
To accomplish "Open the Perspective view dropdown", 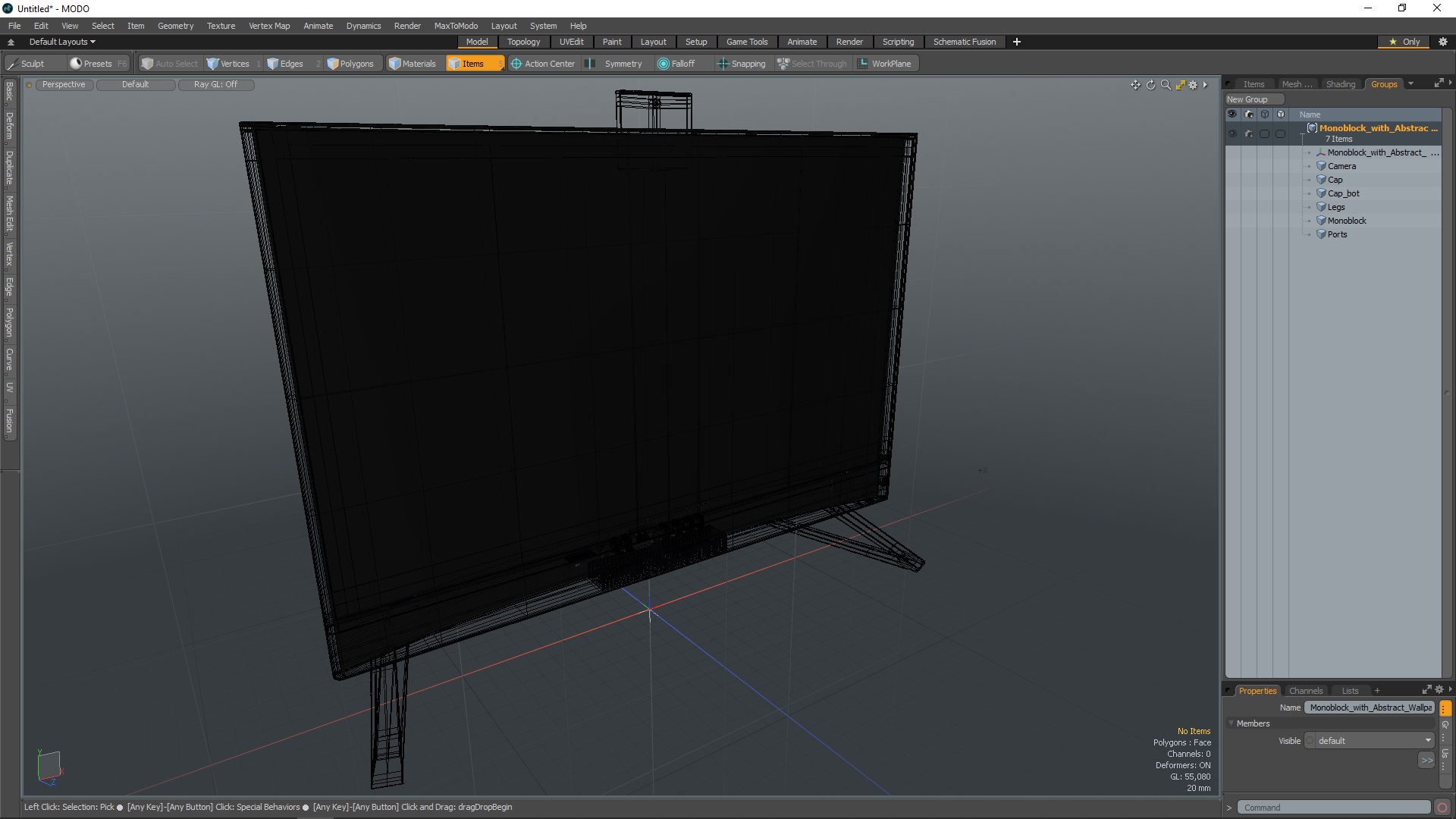I will coord(64,84).
